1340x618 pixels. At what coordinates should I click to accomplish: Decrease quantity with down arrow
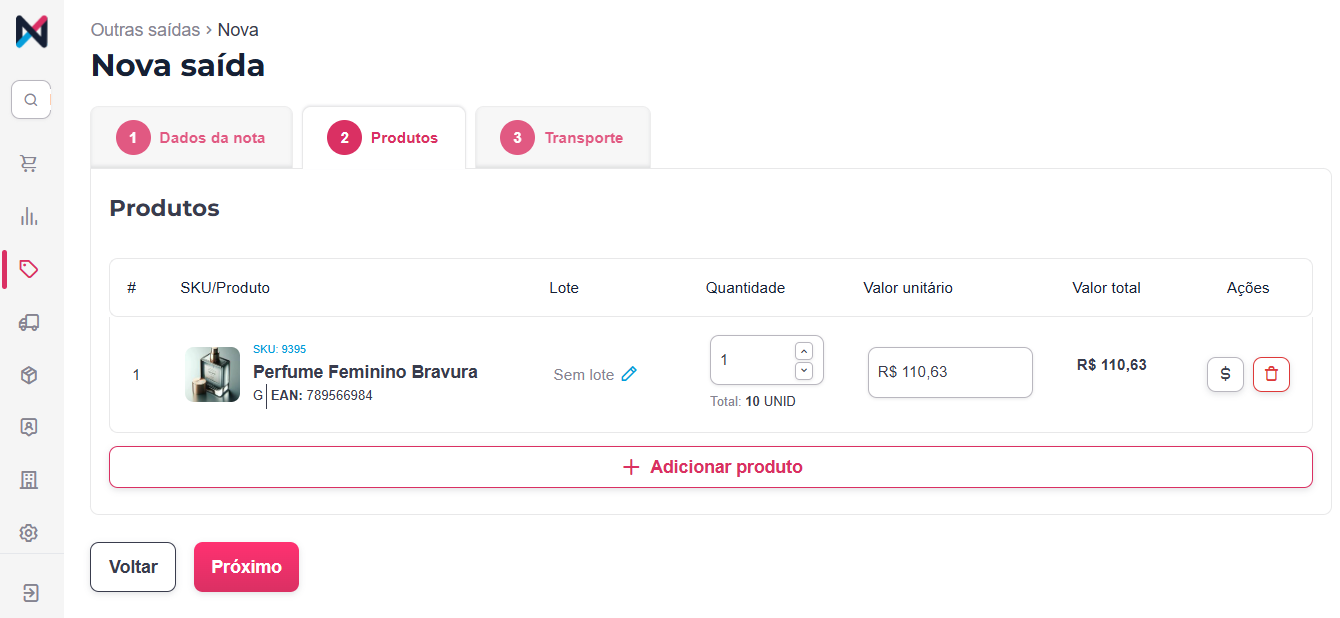pyautogui.click(x=804, y=371)
